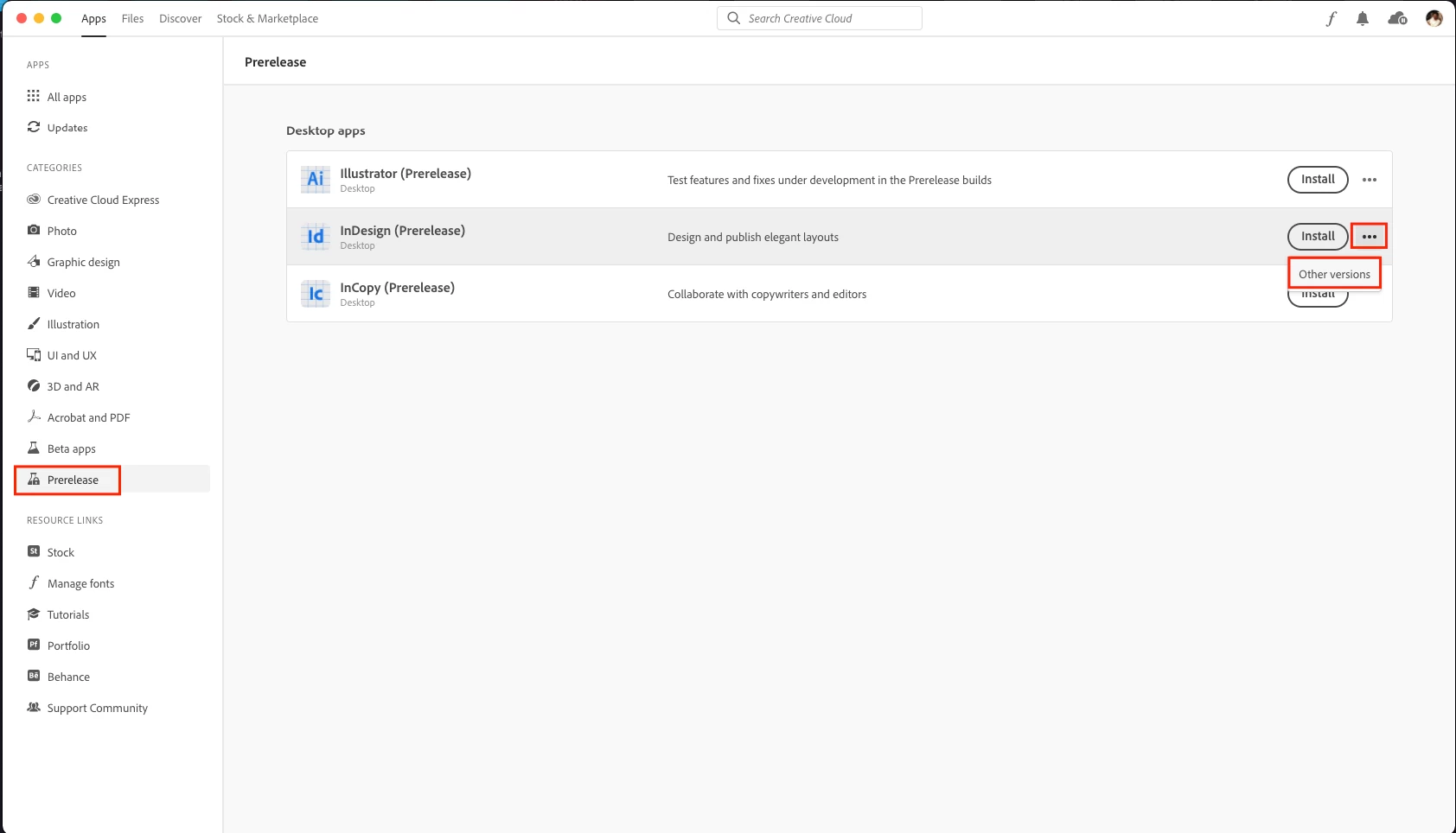This screenshot has width=1456, height=833.
Task: Click the Prerelease flask icon
Action: (x=34, y=479)
